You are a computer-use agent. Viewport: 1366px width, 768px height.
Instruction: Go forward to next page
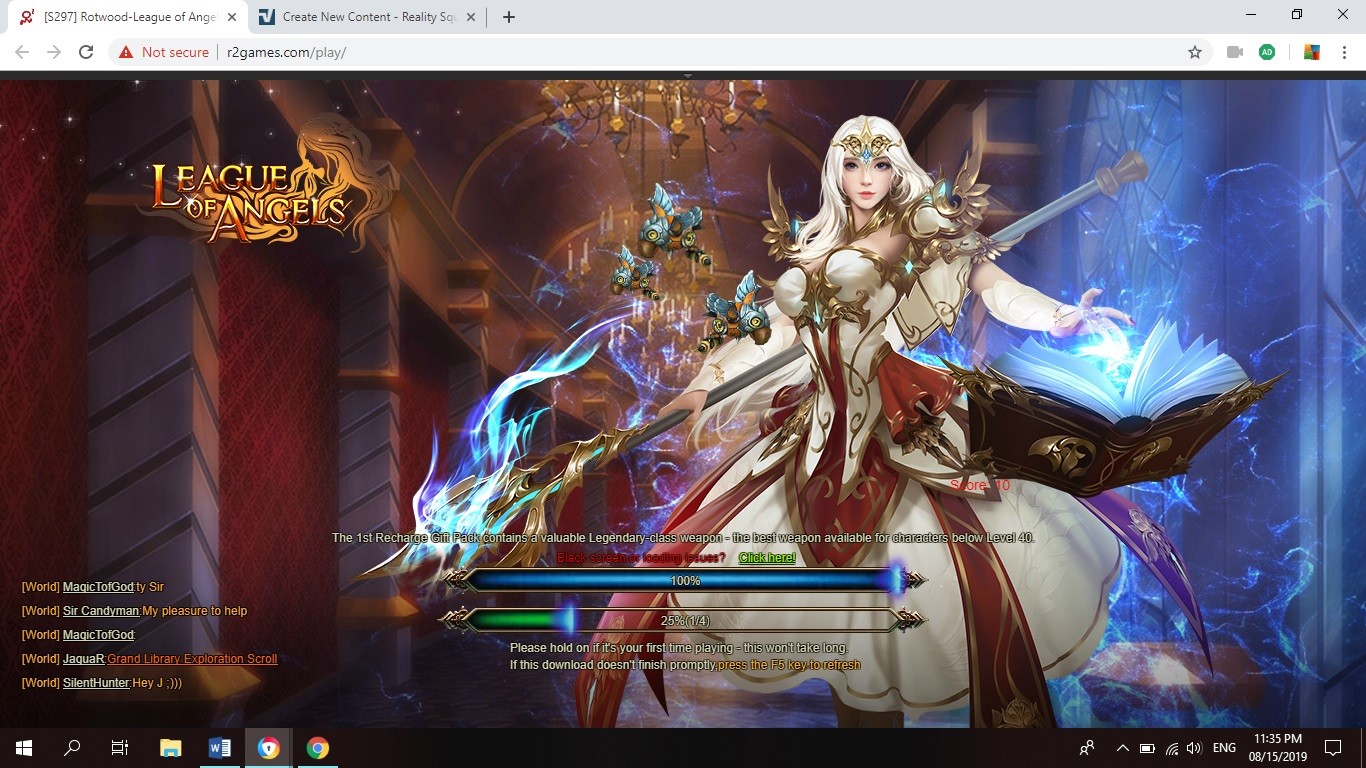[x=54, y=52]
